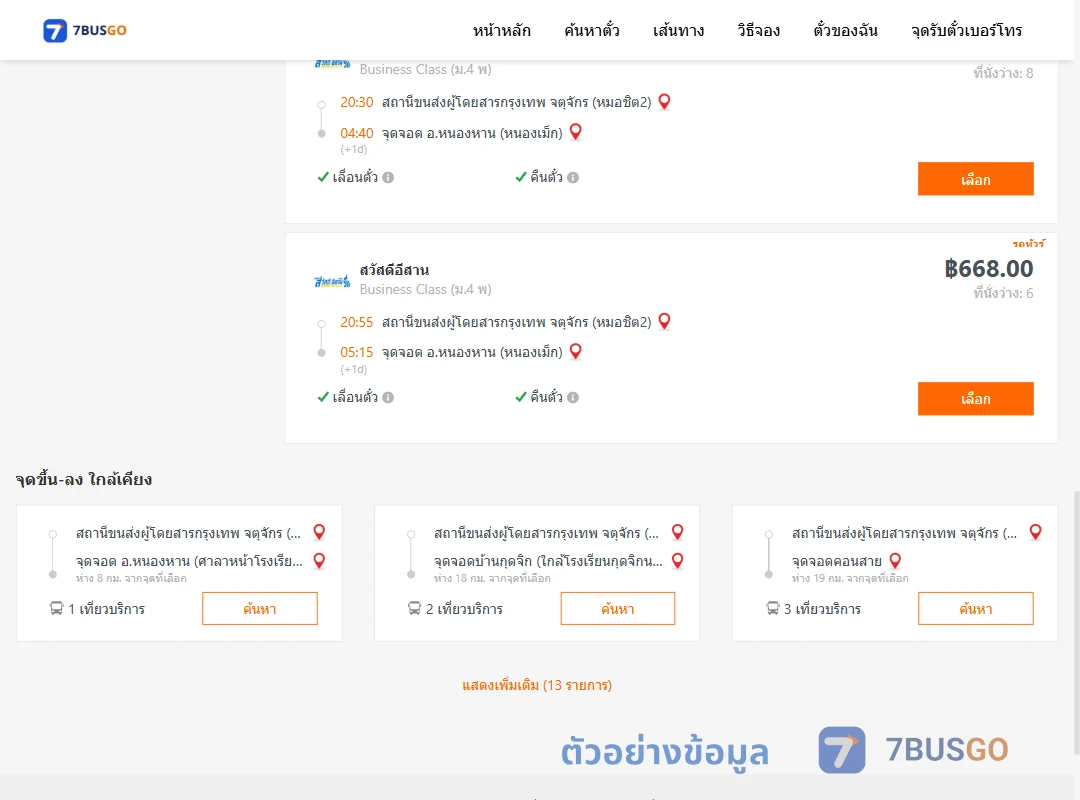
Task: Show เลื่อนตั๋ว info icon on 20:55 trip
Action: [388, 398]
